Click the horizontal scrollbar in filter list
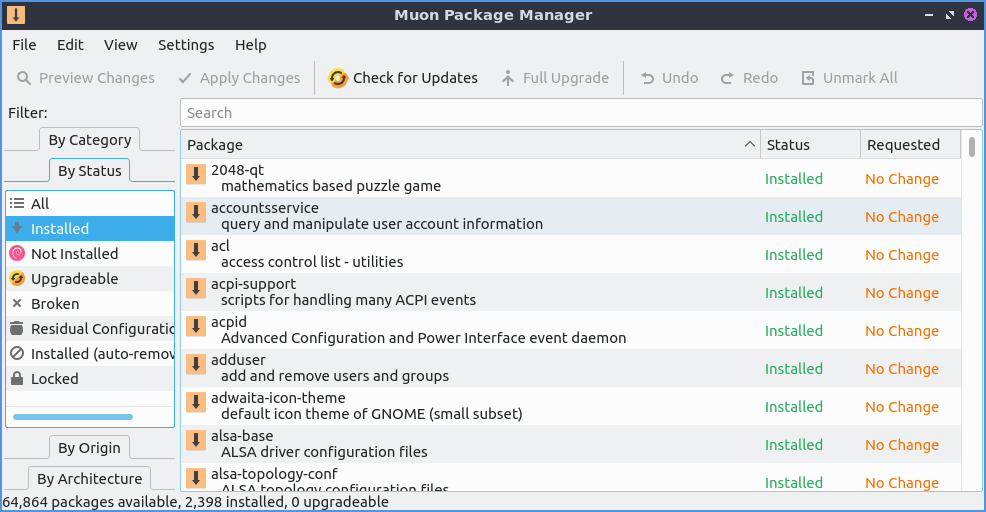986x512 pixels. (x=72, y=416)
